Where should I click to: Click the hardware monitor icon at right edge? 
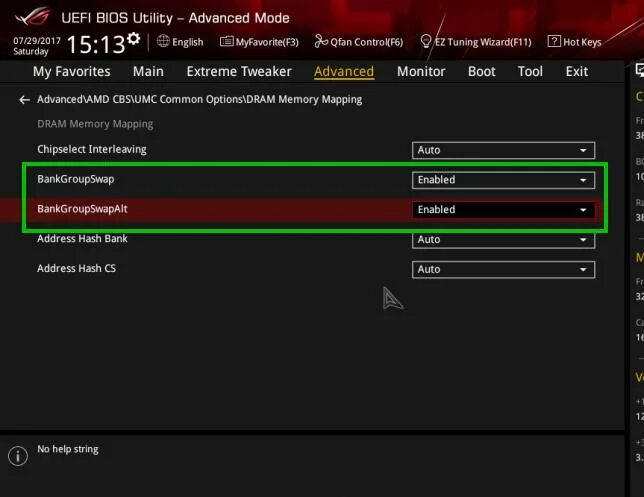(x=639, y=70)
